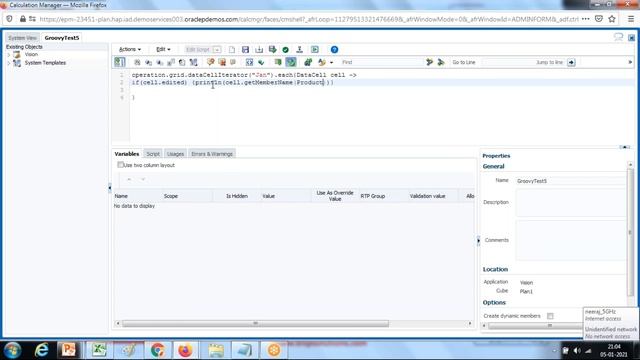Click the volume speaker tray icon
Viewport: 640px width, 360px height.
click(x=577, y=351)
